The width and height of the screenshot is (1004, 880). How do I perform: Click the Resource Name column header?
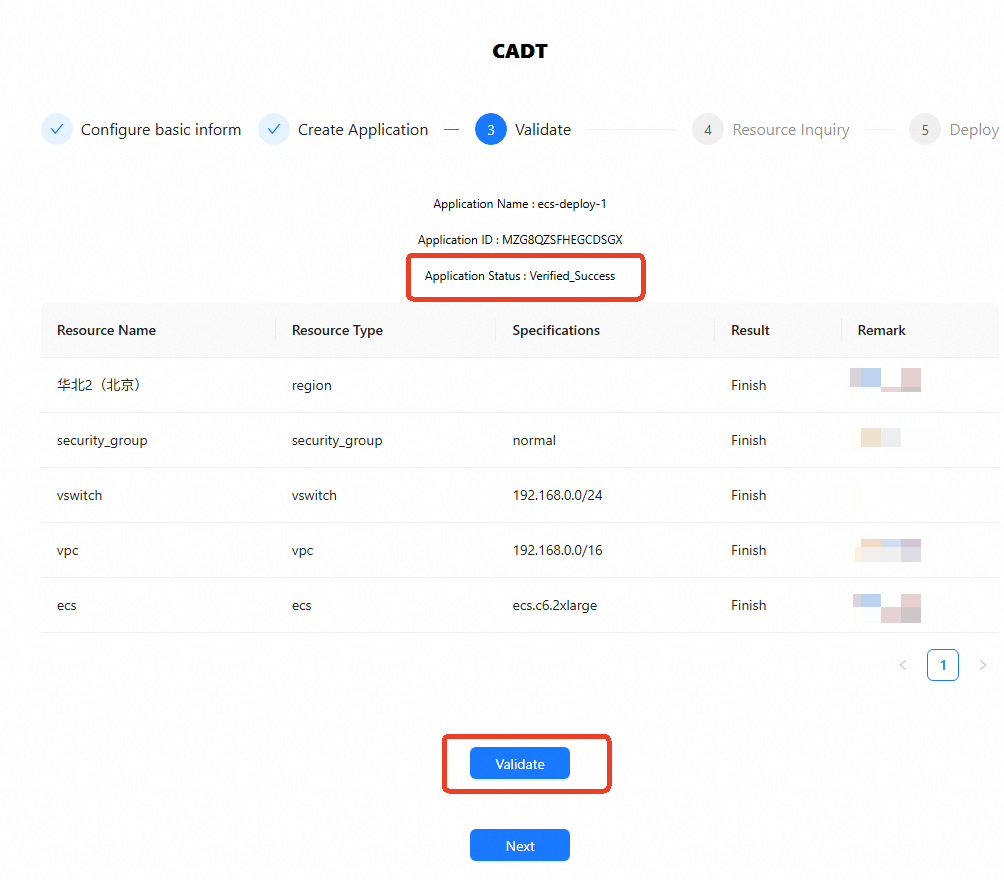[106, 330]
